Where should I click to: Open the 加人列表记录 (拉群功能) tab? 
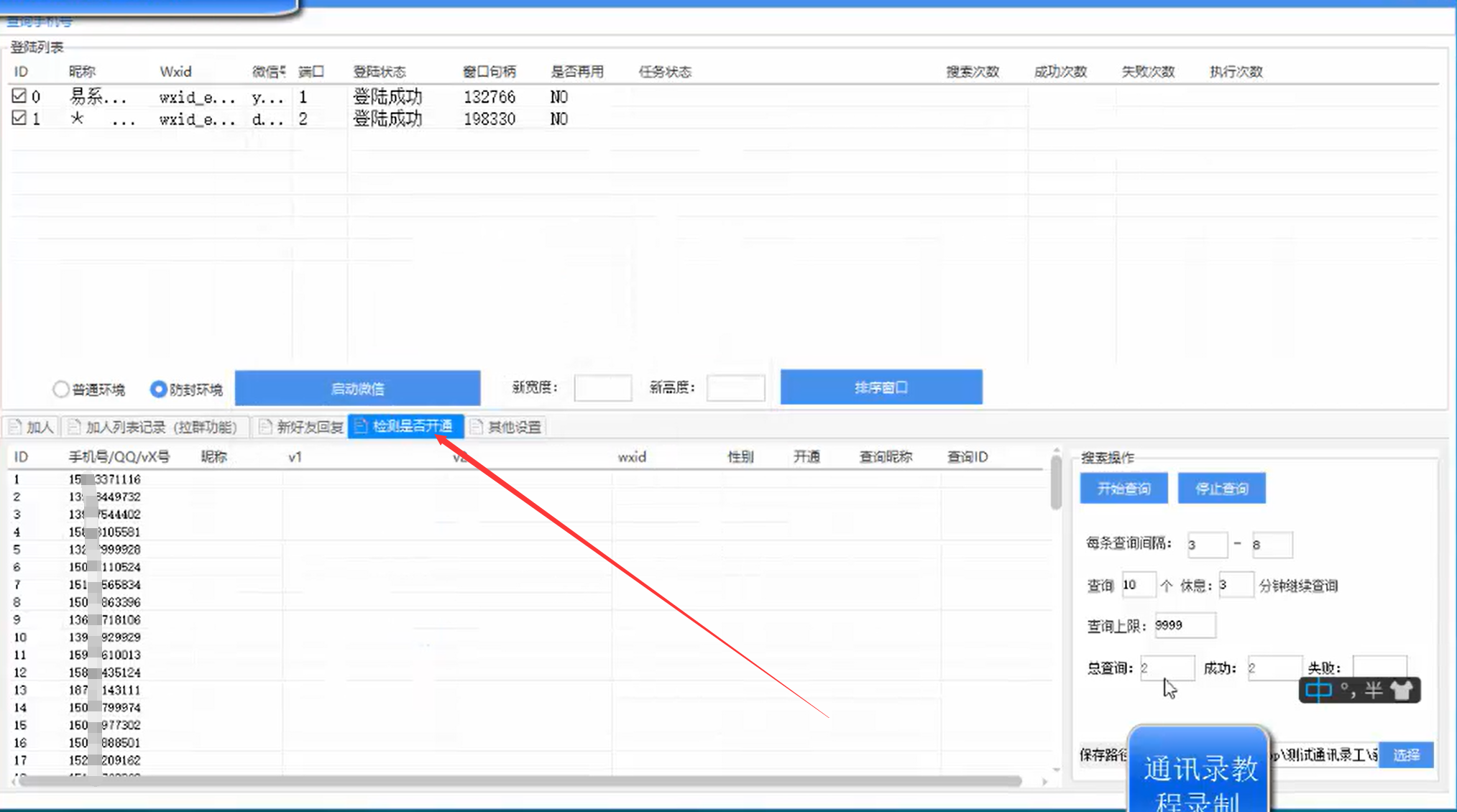click(155, 427)
